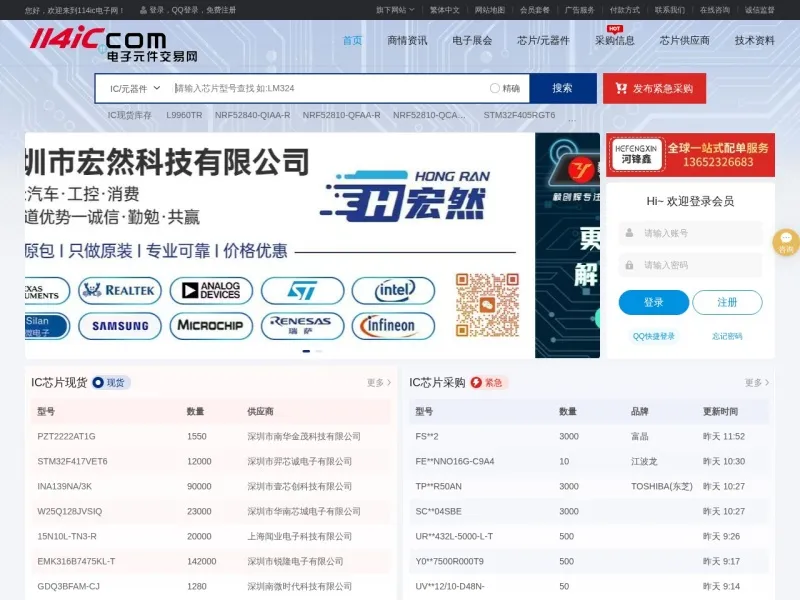Click the Samsung brand logo

(x=120, y=326)
